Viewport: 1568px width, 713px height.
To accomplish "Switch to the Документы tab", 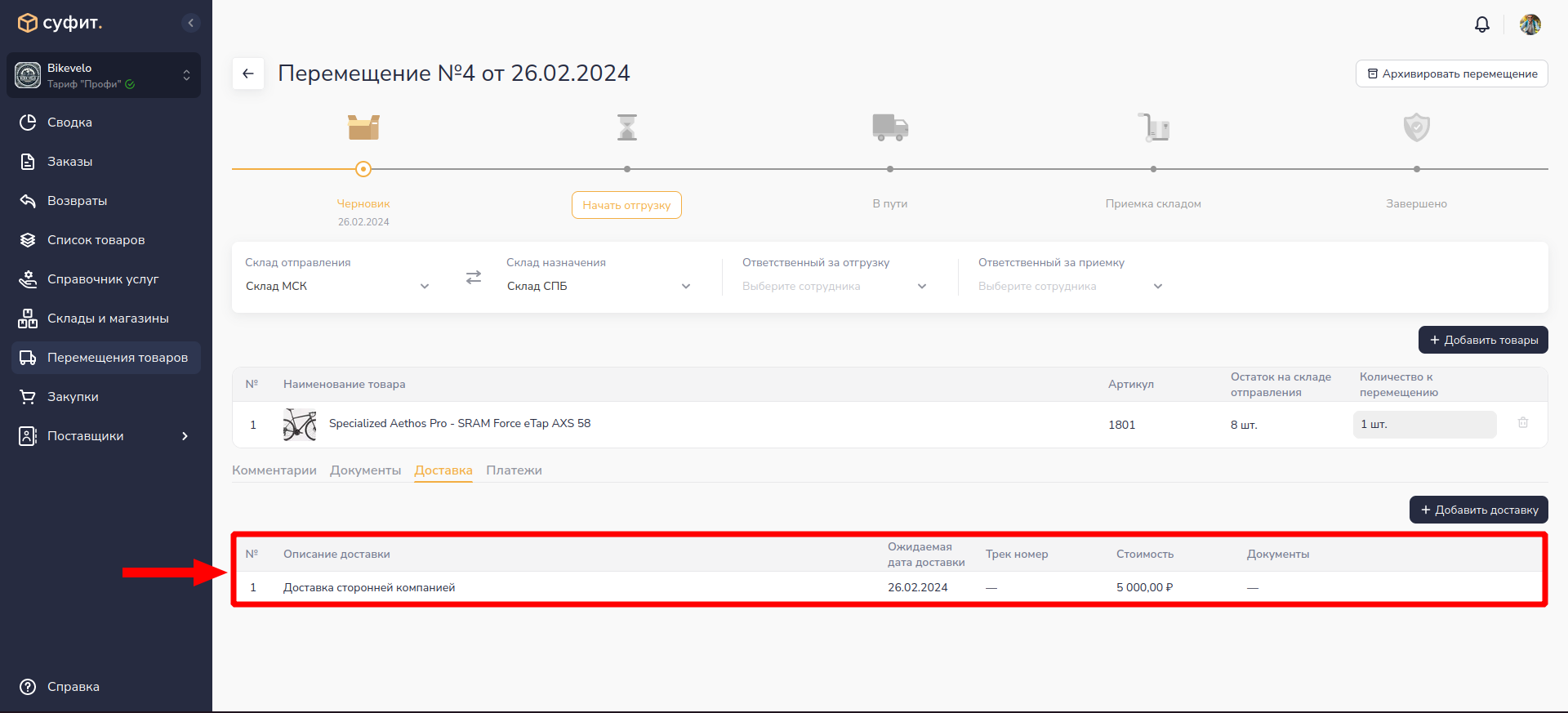I will (366, 470).
